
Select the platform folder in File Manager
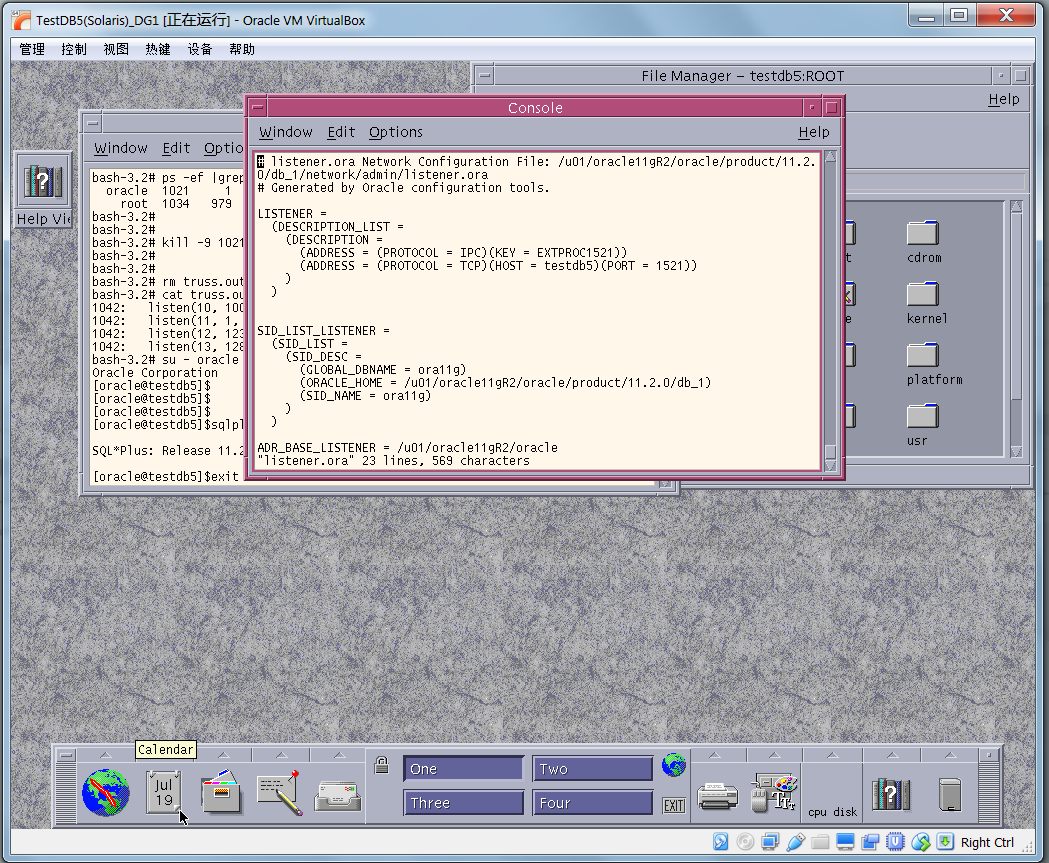click(x=934, y=364)
